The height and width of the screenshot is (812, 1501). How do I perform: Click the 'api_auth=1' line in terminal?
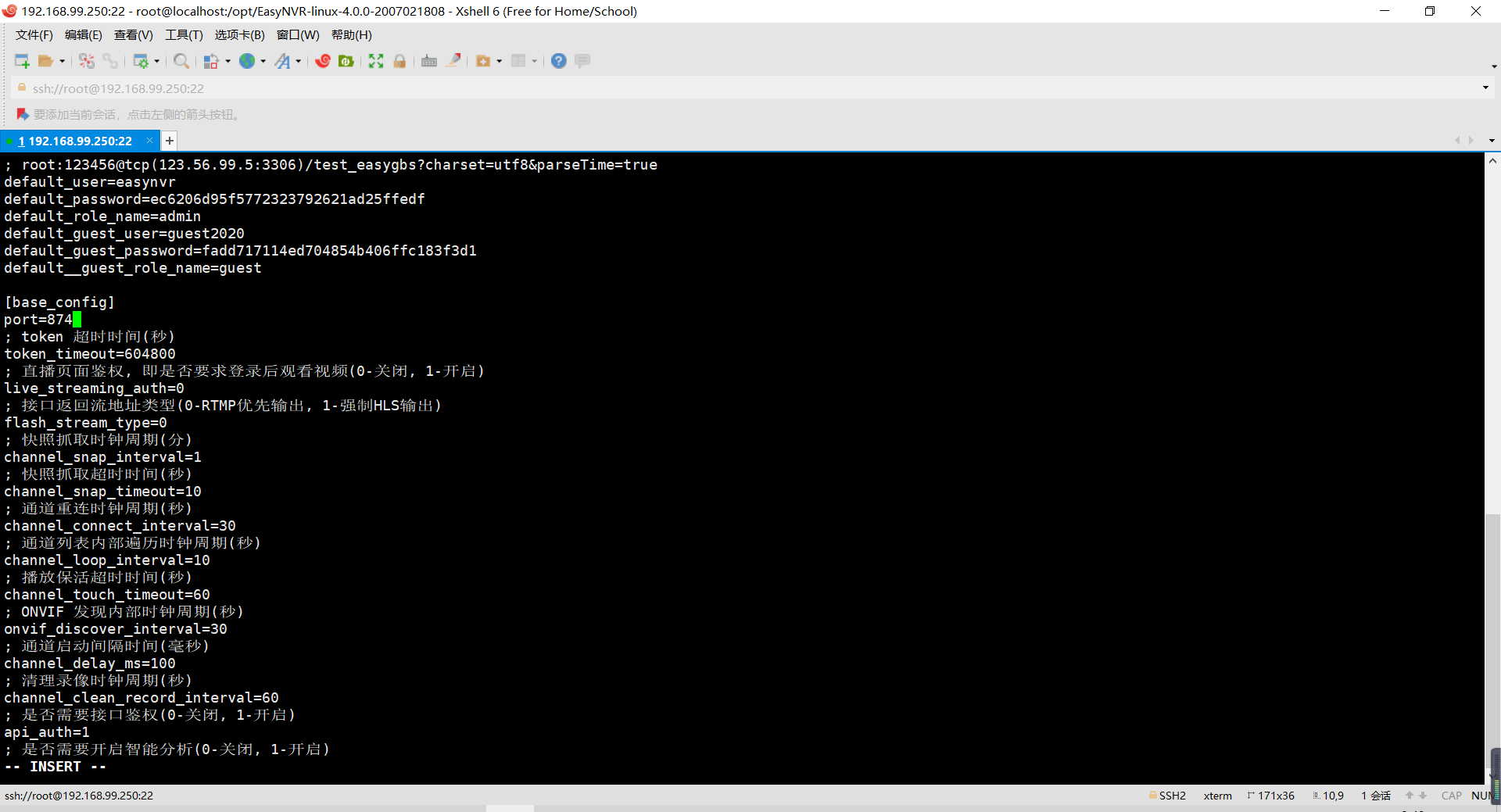(x=47, y=732)
